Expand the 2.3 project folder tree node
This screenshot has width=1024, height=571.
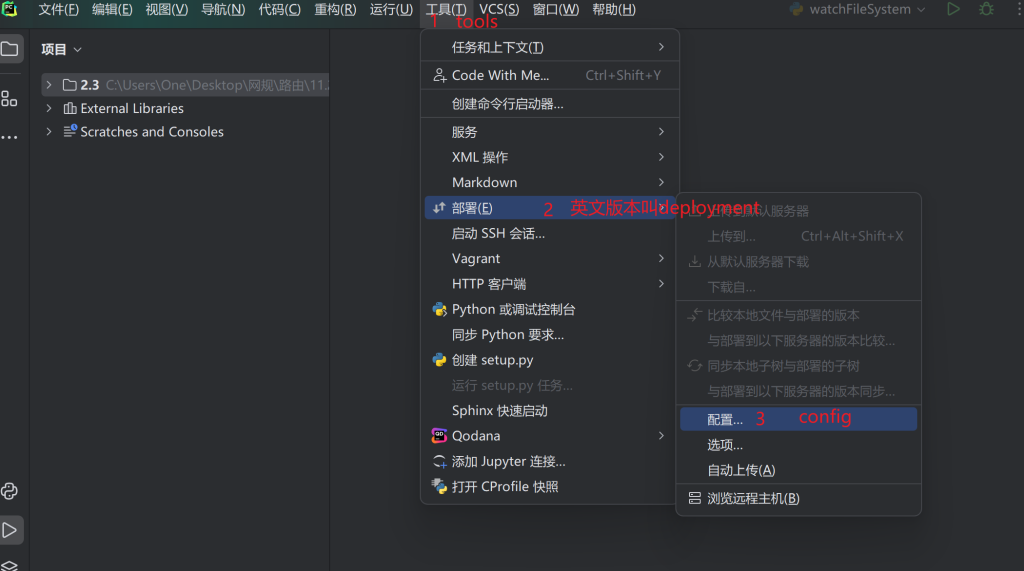[x=48, y=85]
